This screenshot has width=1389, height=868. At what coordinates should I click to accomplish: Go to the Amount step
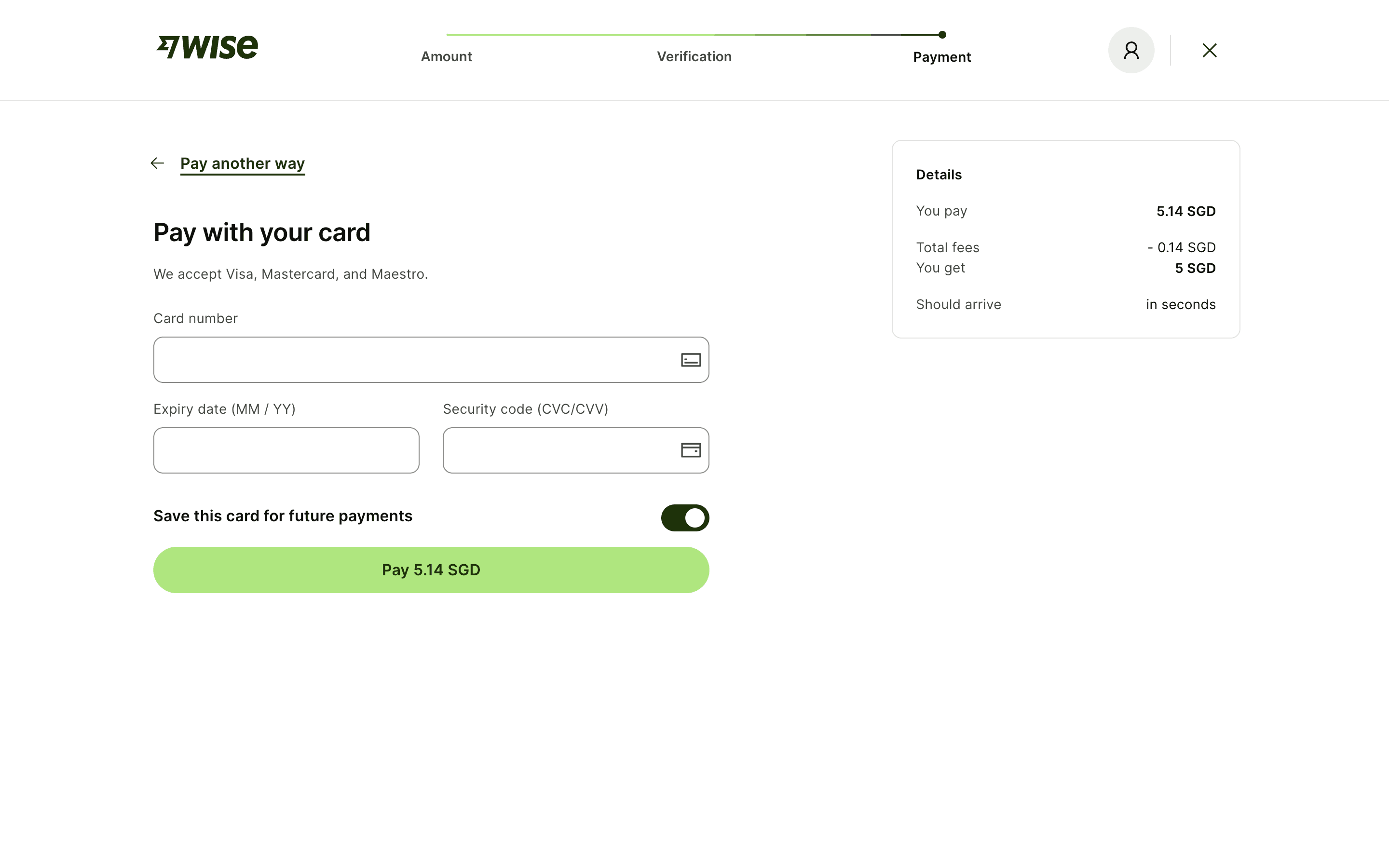[446, 57]
